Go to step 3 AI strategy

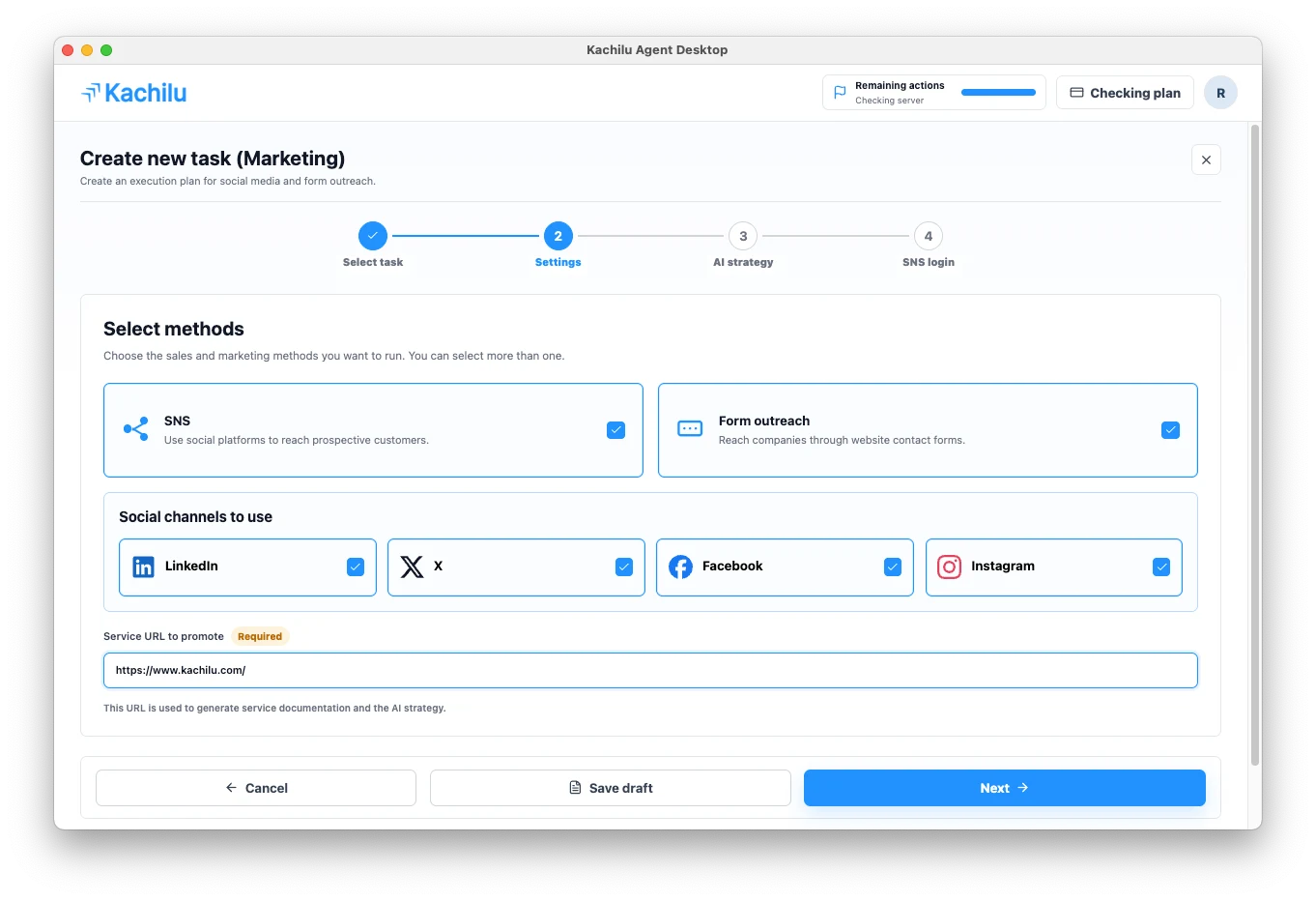coord(743,236)
